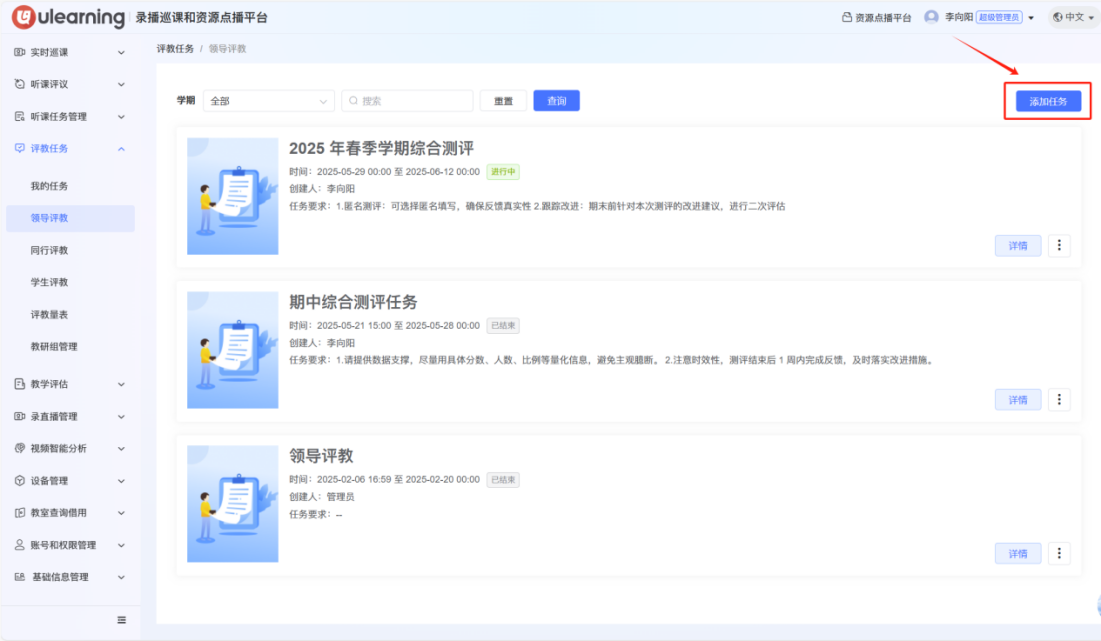This screenshot has width=1101, height=641.
Task: Click the sidebar collapse hamburger icon
Action: click(x=122, y=620)
